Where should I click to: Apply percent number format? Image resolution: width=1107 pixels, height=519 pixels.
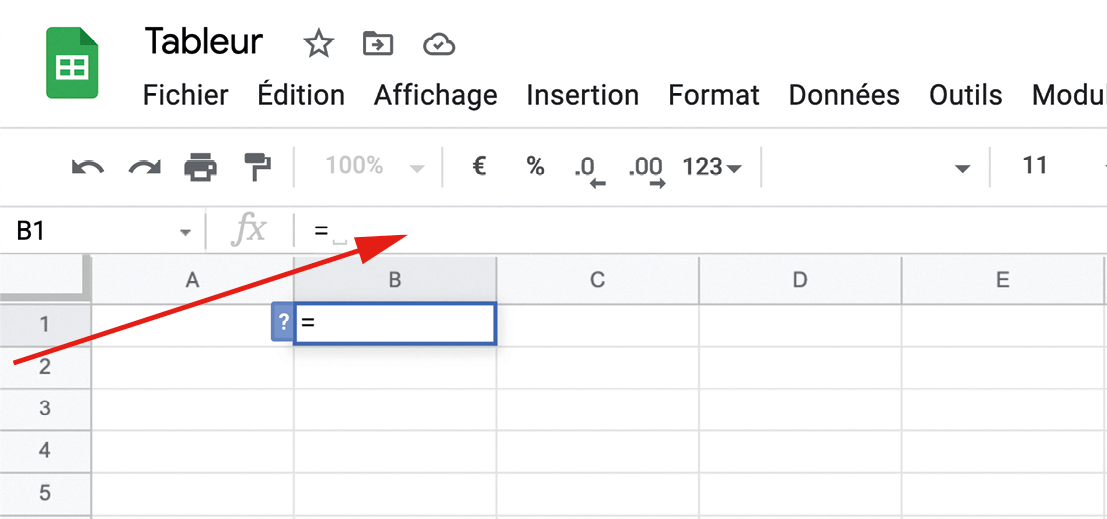click(x=536, y=166)
